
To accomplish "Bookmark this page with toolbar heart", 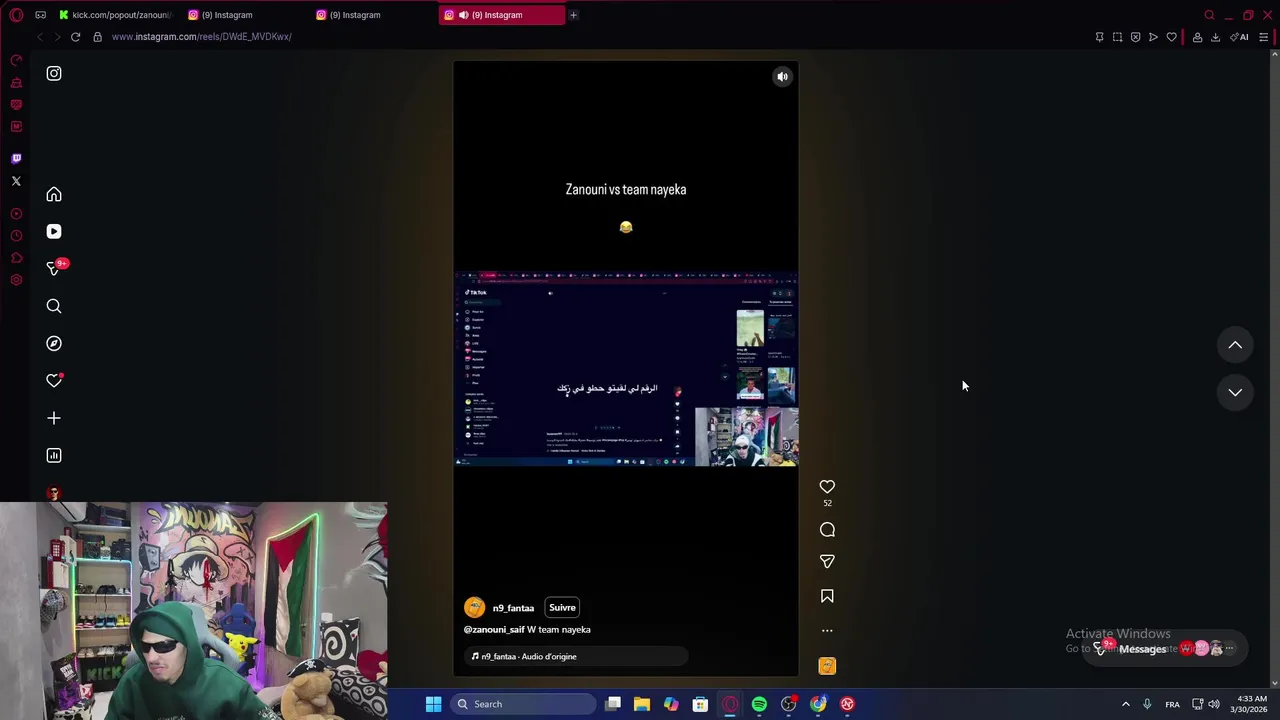I will (x=1171, y=37).
